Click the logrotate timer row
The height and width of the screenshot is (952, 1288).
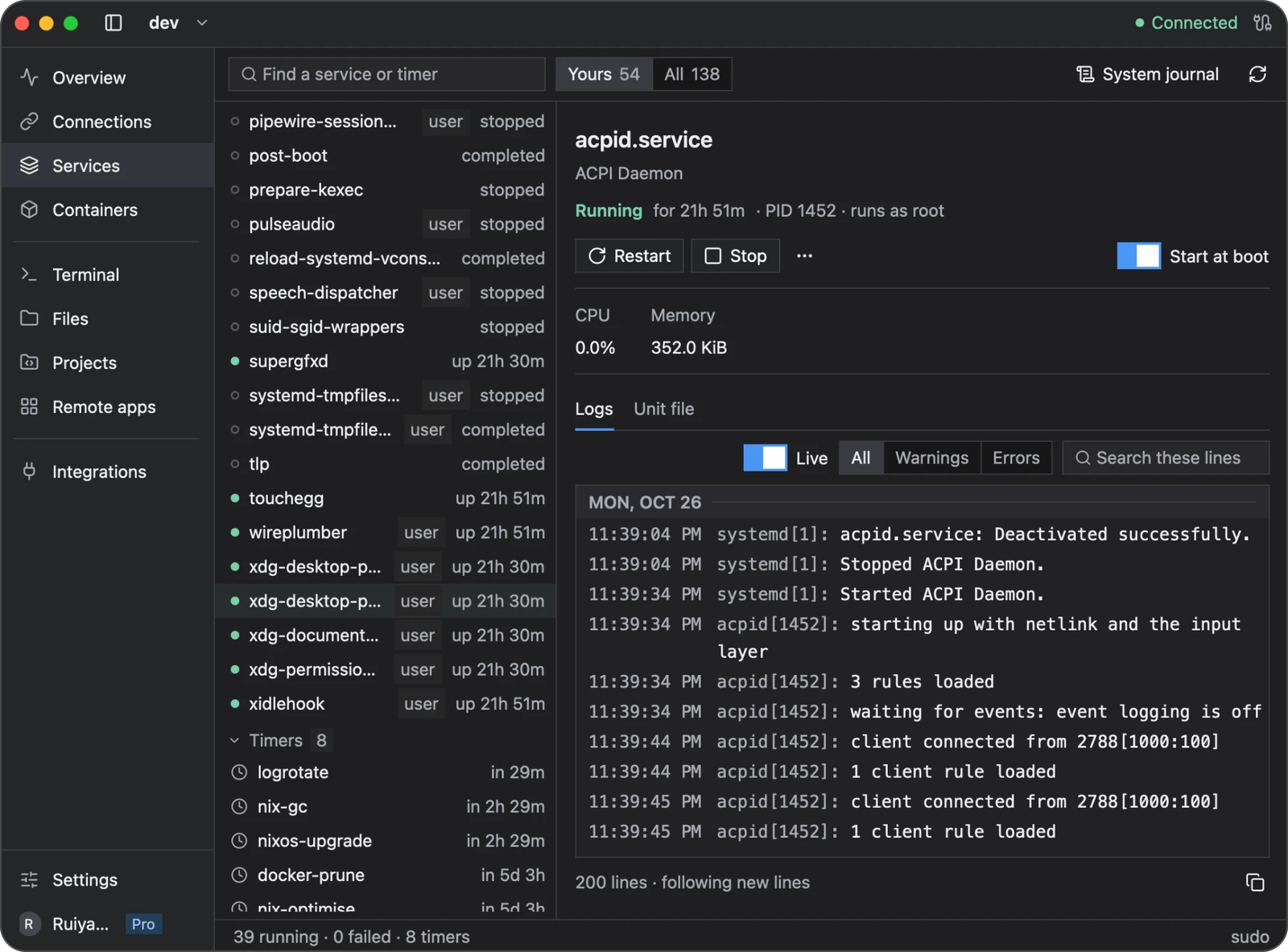386,772
